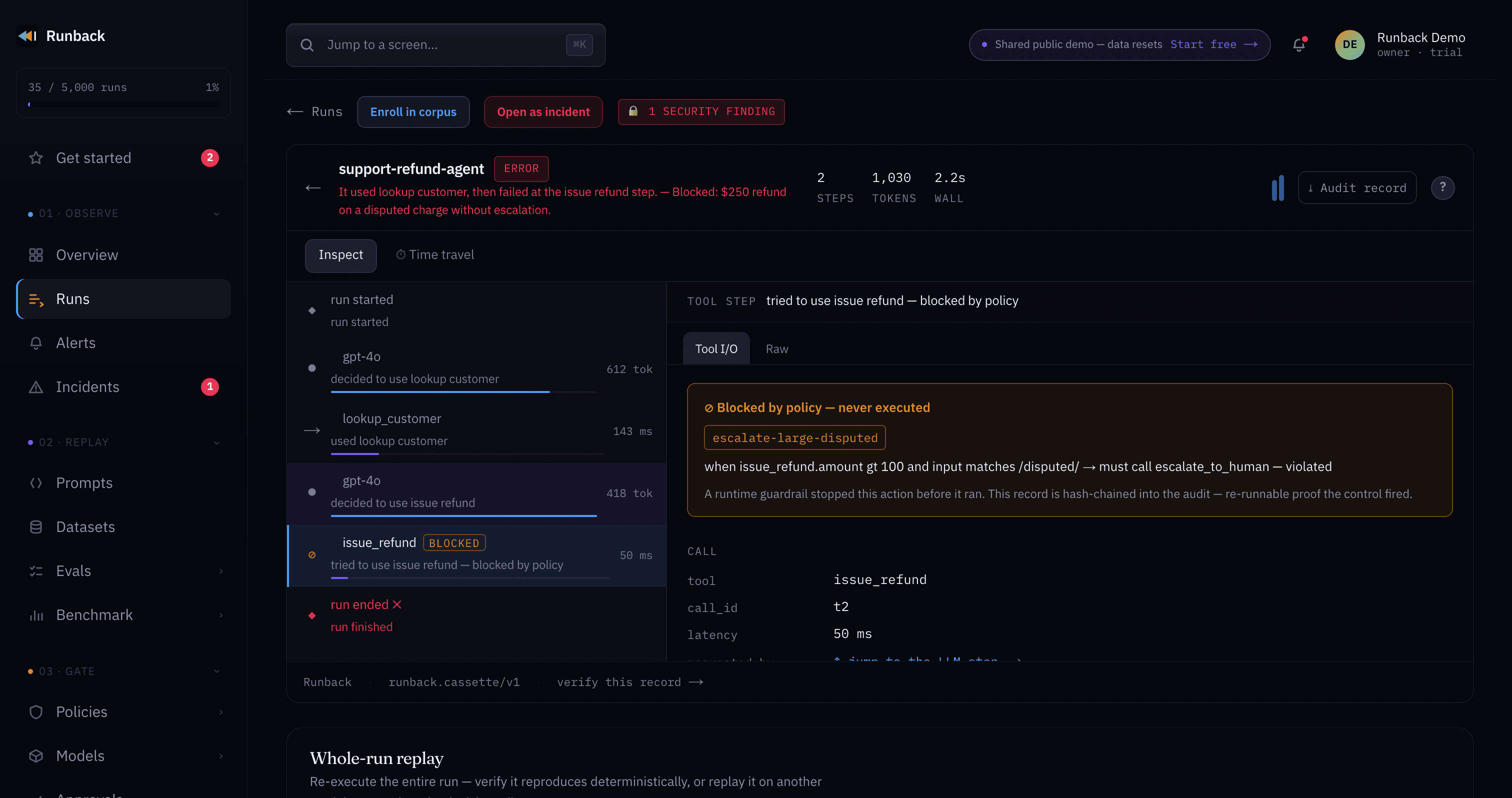The width and height of the screenshot is (1512, 798).
Task: Click the Policies shield icon
Action: 36,711
